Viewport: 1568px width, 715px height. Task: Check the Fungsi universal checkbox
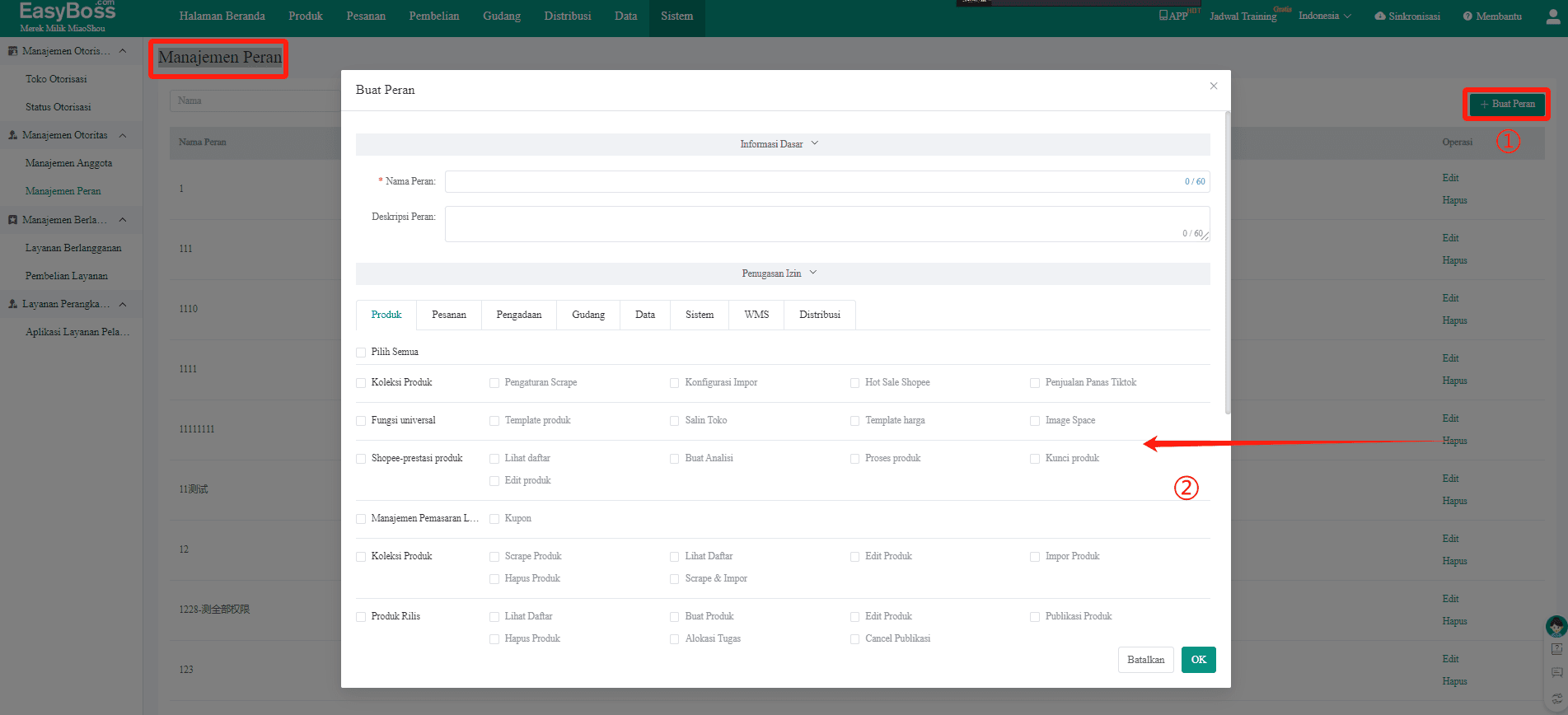pos(361,421)
